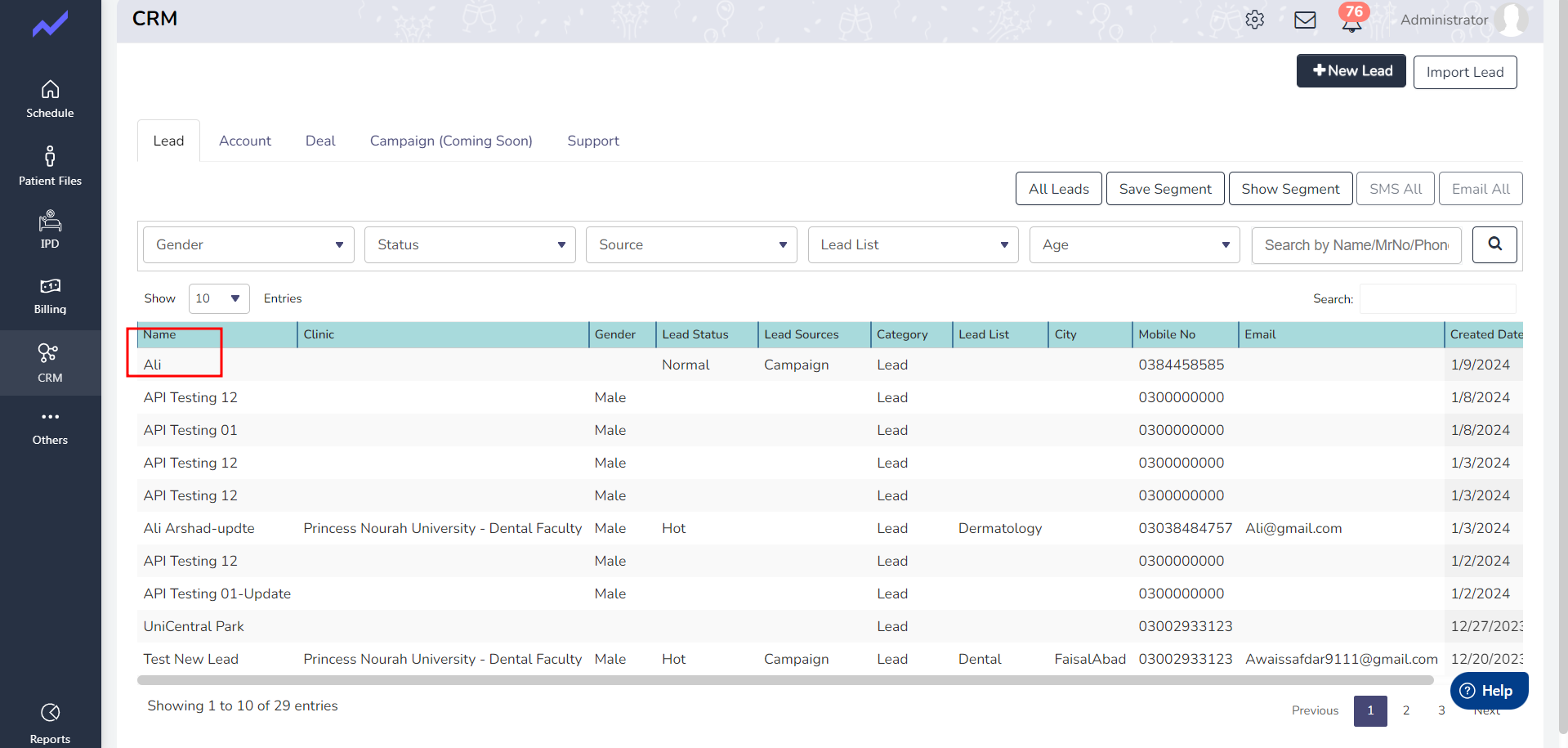Image resolution: width=1568 pixels, height=748 pixels.
Task: Select Campaign (Coming Soon) tab
Action: click(451, 141)
